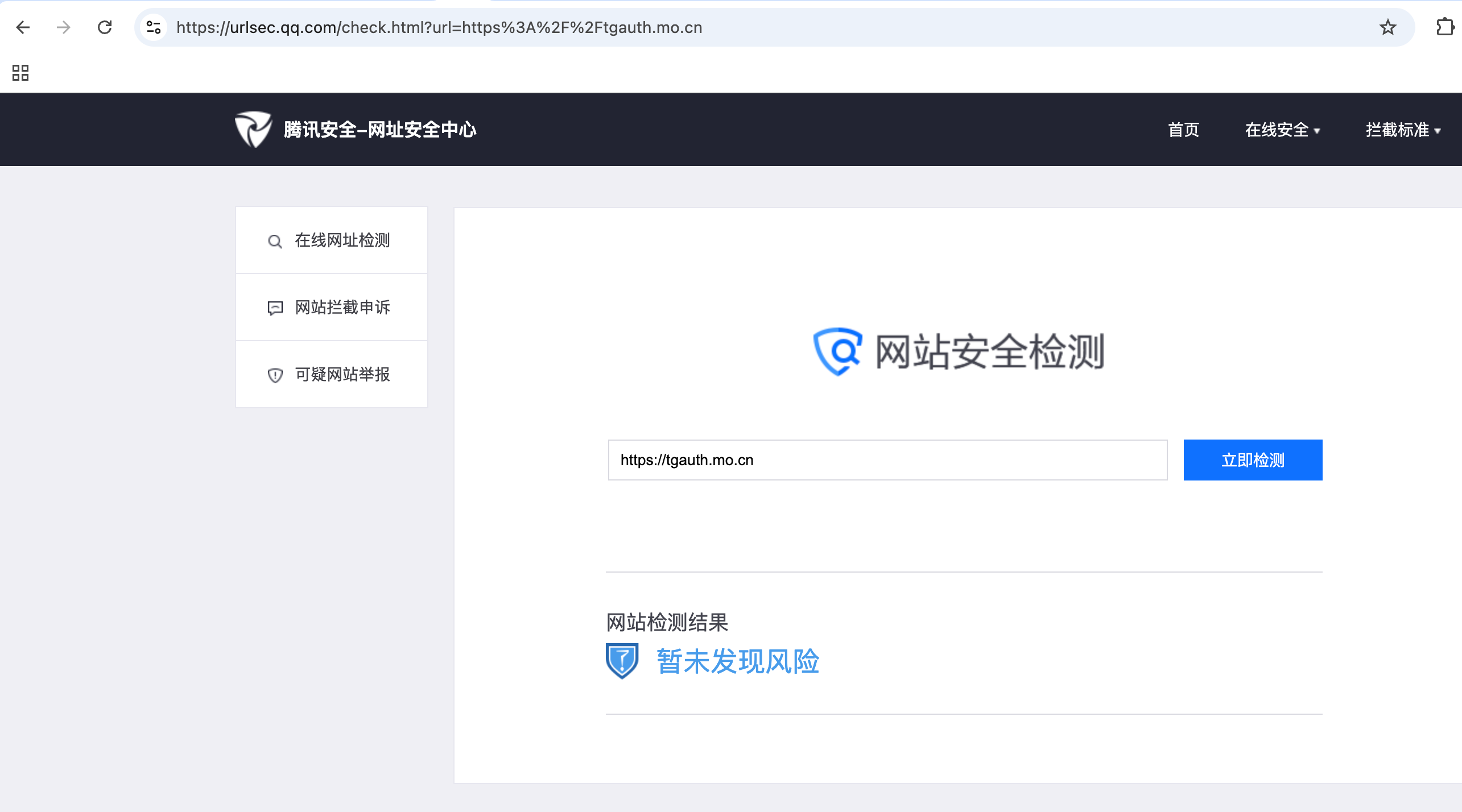
Task: Select 网站拦截申诉 in the sidebar
Action: 342,308
